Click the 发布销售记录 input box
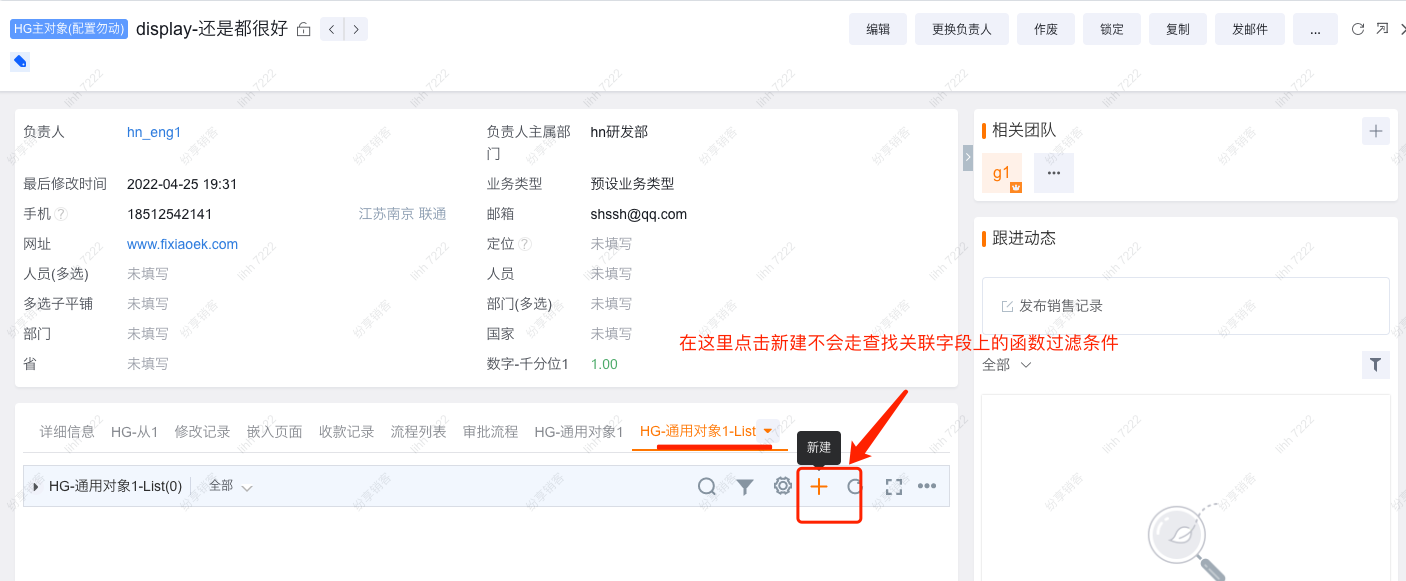Screen dimensions: 1406x581 pyautogui.click(x=1186, y=306)
